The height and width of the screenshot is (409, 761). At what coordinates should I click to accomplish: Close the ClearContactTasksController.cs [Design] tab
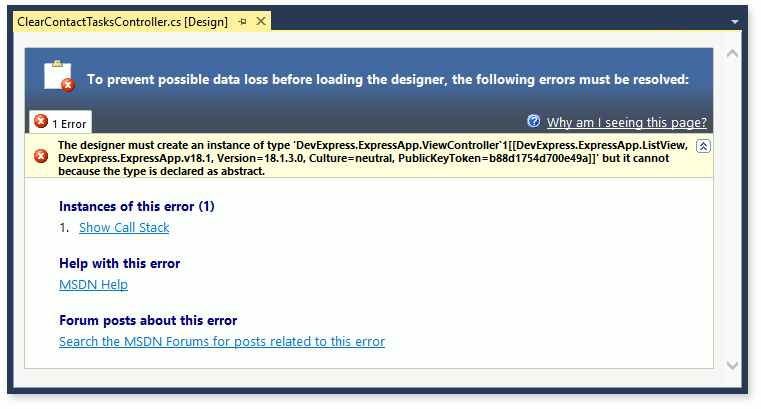261,21
